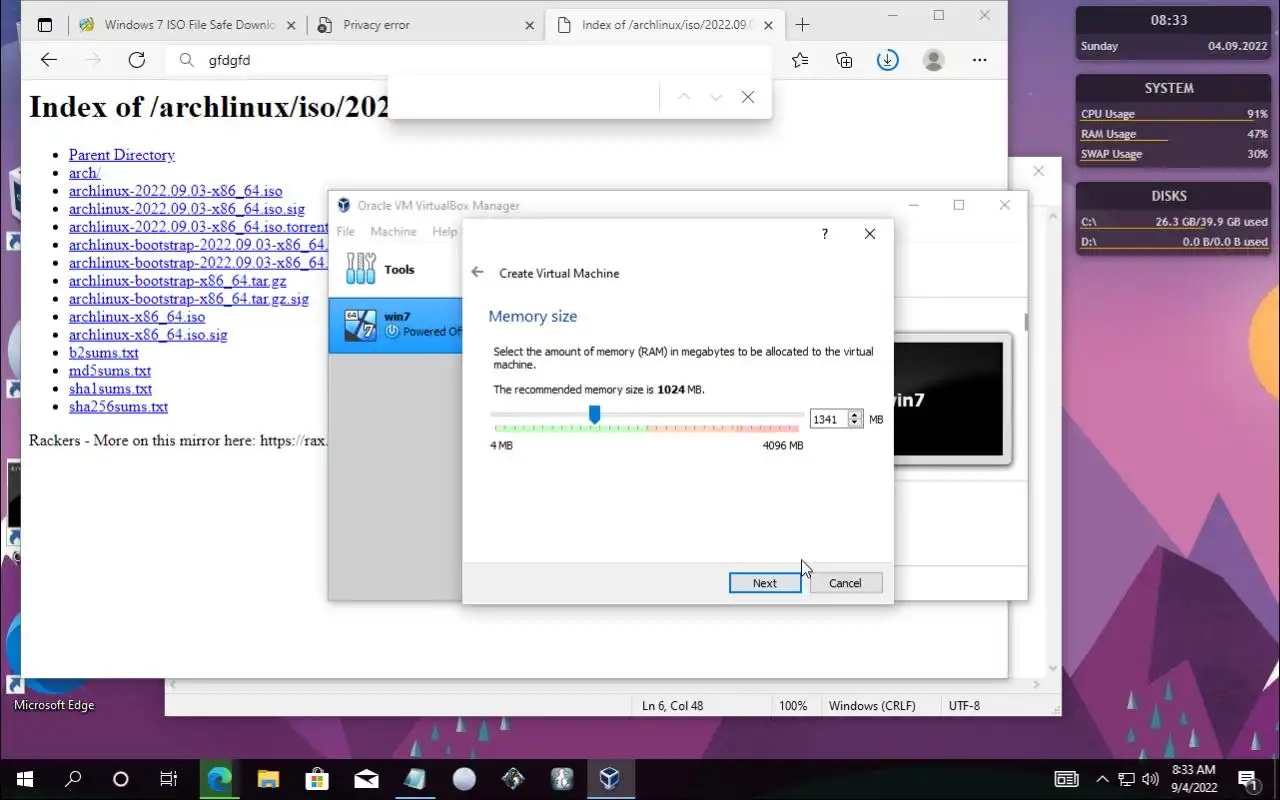This screenshot has width=1280, height=800.
Task: Open a new tab in Edge
Action: coord(802,25)
